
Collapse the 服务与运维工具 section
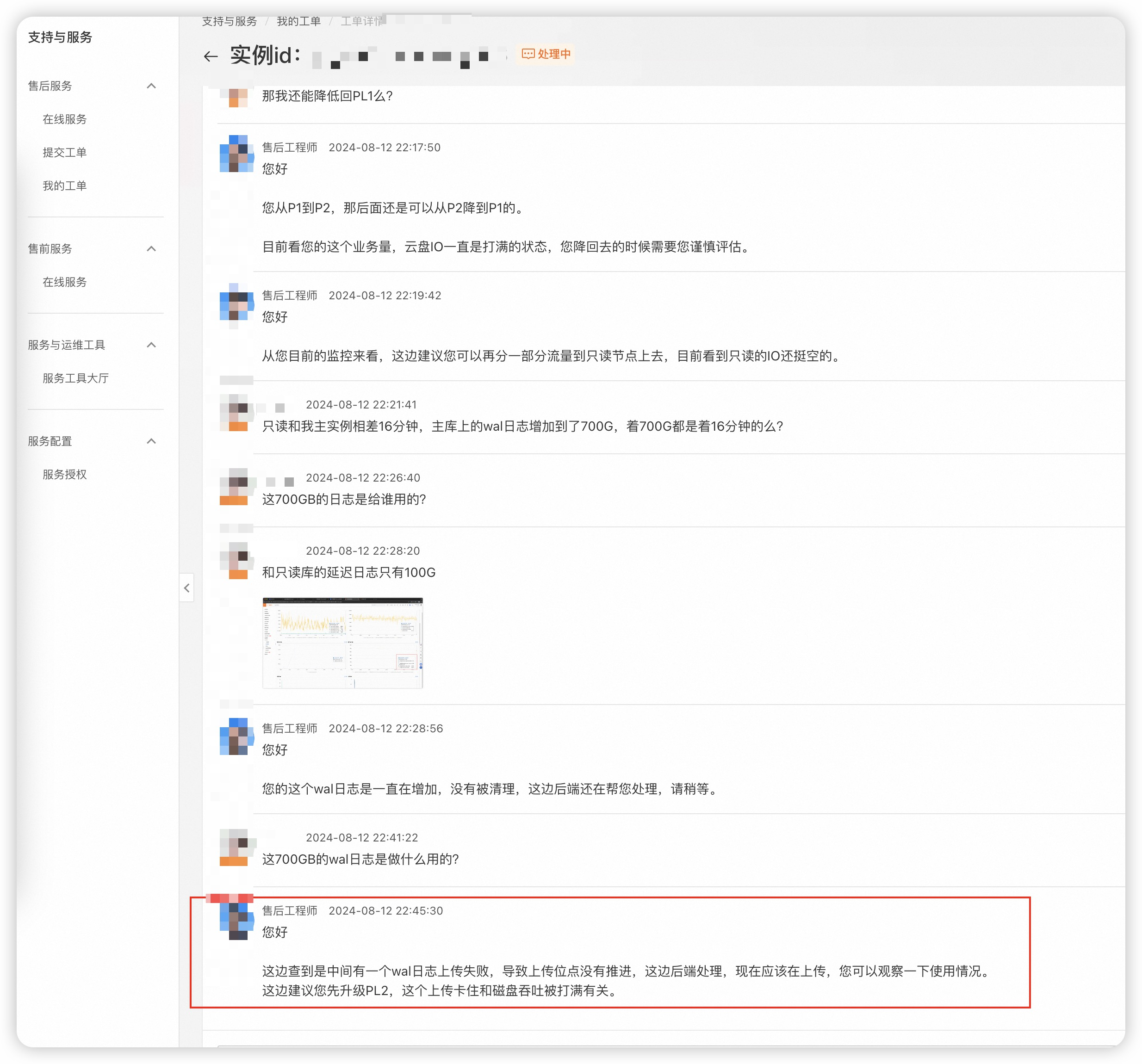click(x=151, y=345)
